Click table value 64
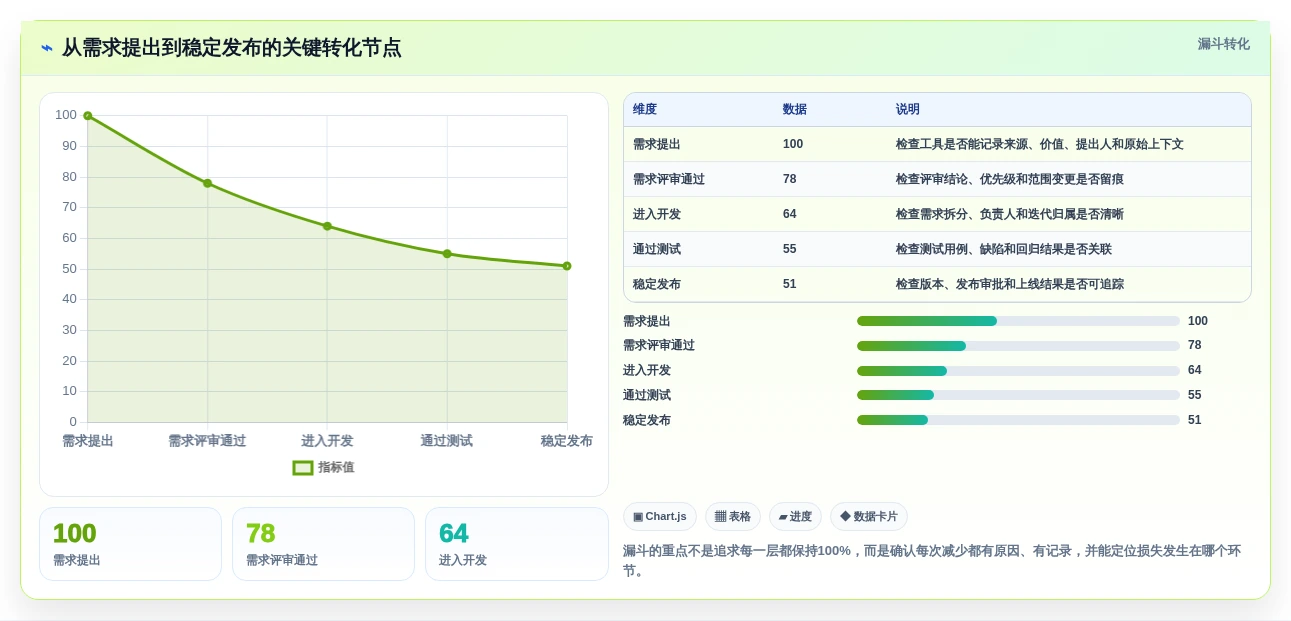Image resolution: width=1291 pixels, height=621 pixels. 790,214
